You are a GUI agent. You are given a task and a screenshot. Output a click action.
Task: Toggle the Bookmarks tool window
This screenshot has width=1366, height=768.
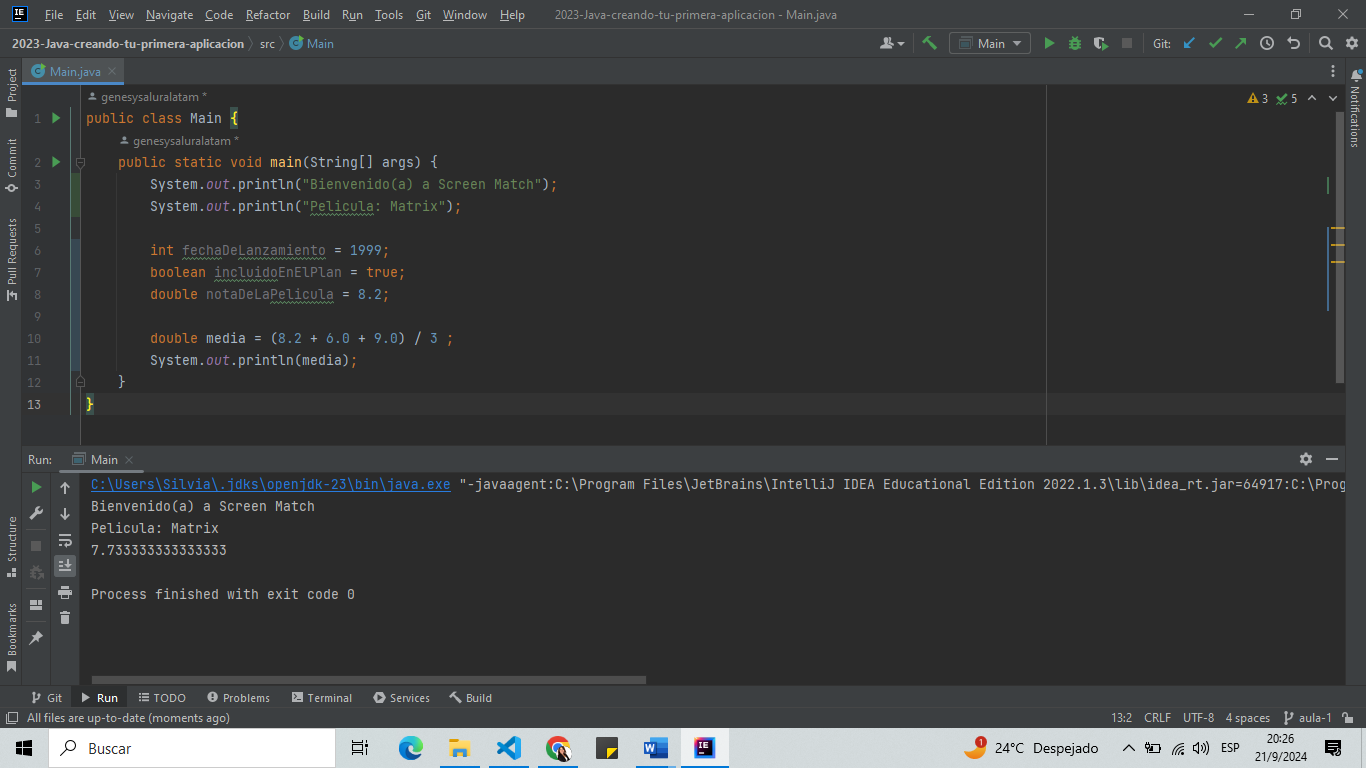tap(11, 637)
